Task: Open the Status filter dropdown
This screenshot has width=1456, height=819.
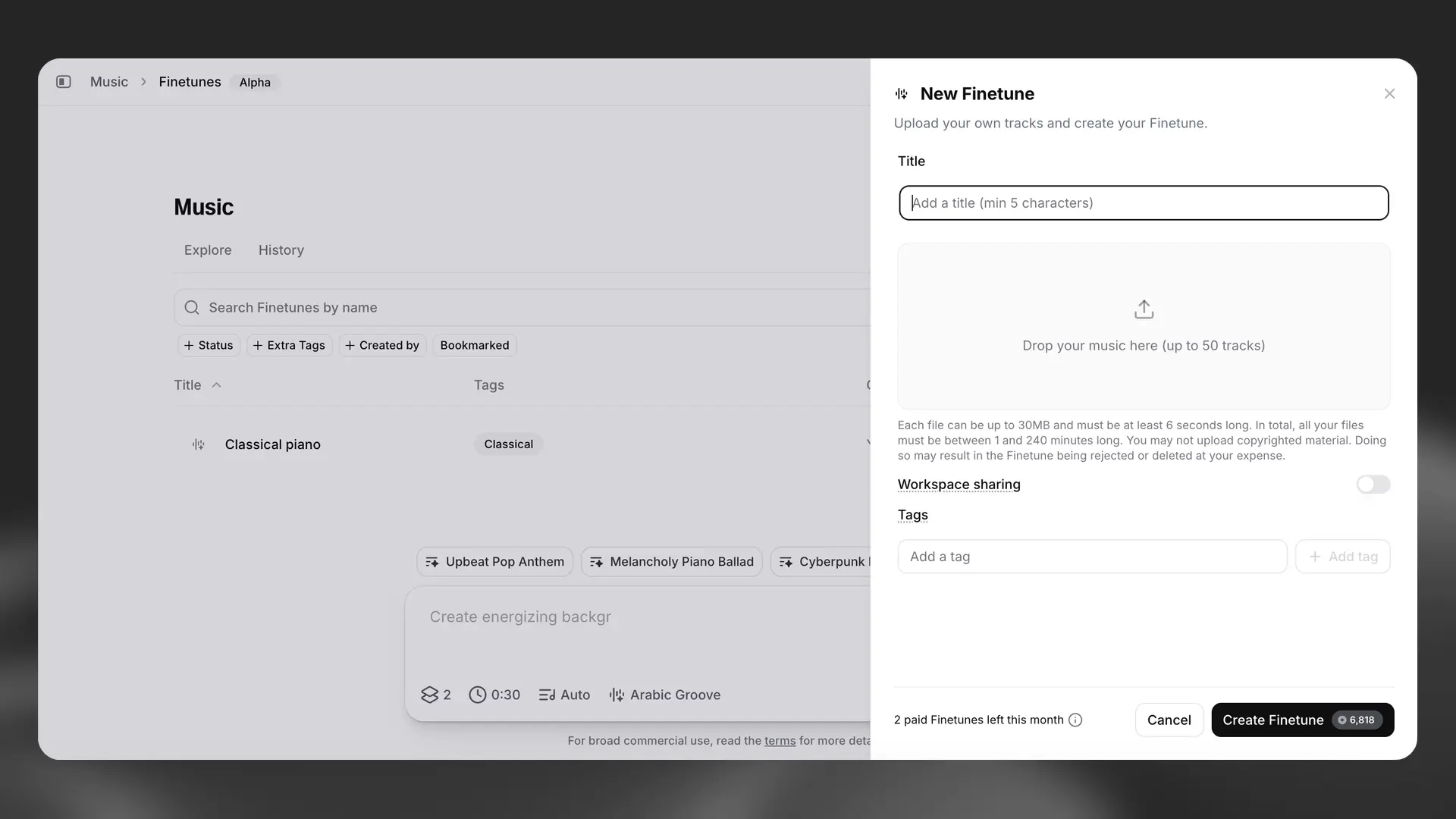Action: click(x=209, y=345)
